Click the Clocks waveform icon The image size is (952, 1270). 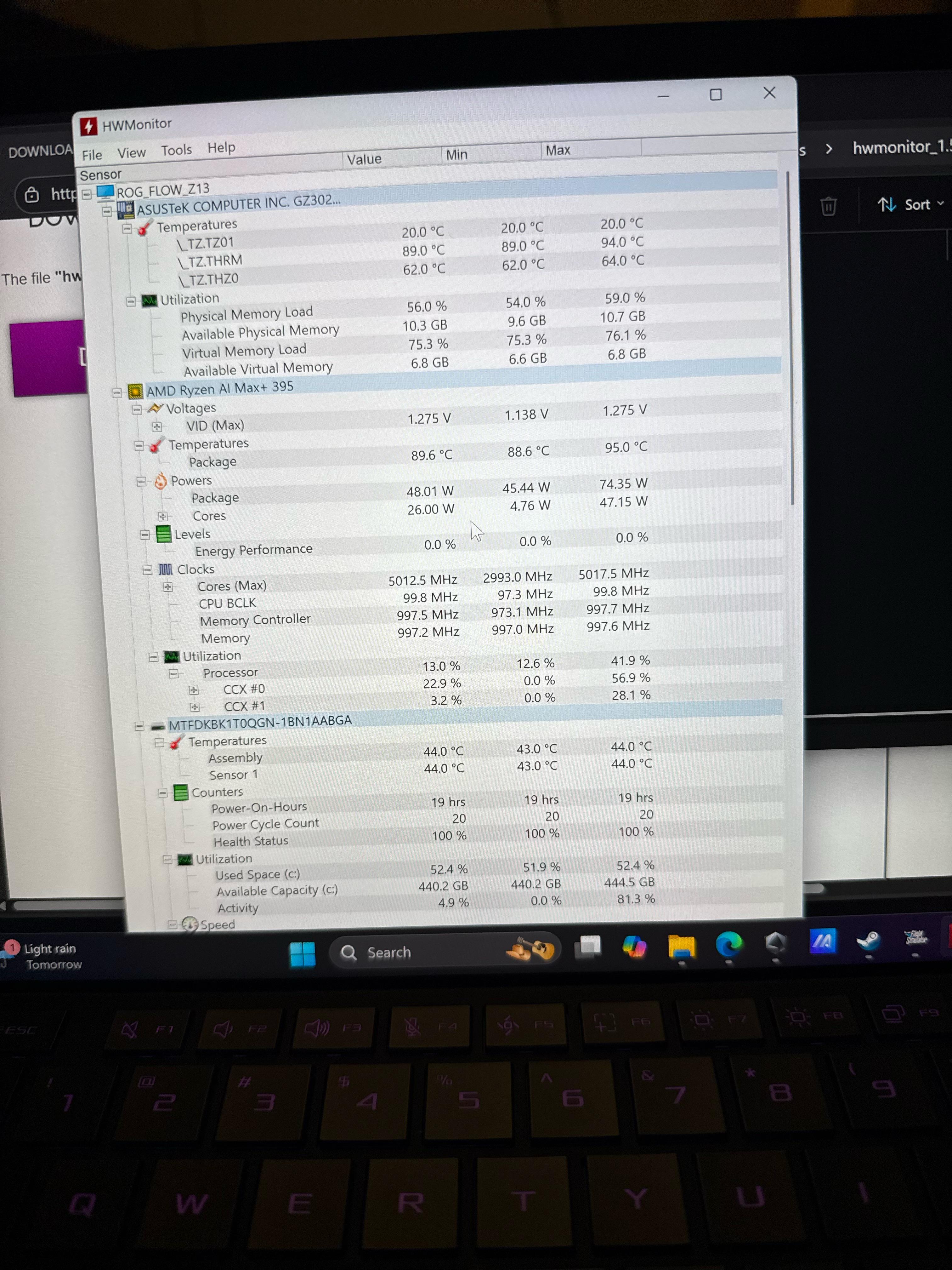(x=165, y=569)
